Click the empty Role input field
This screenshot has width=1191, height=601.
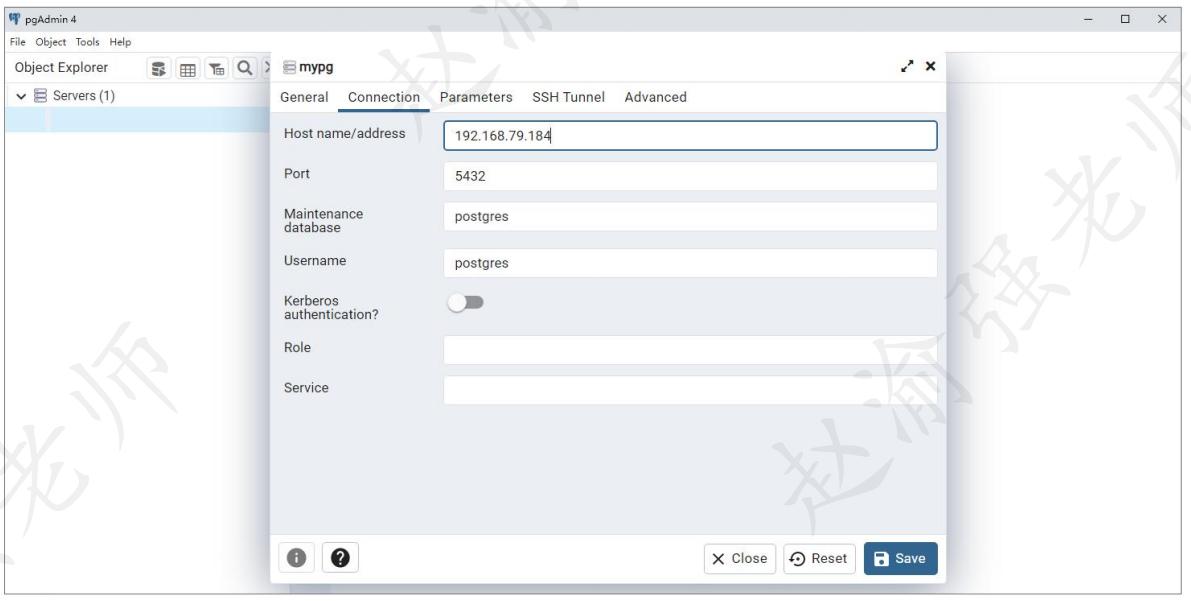[690, 350]
